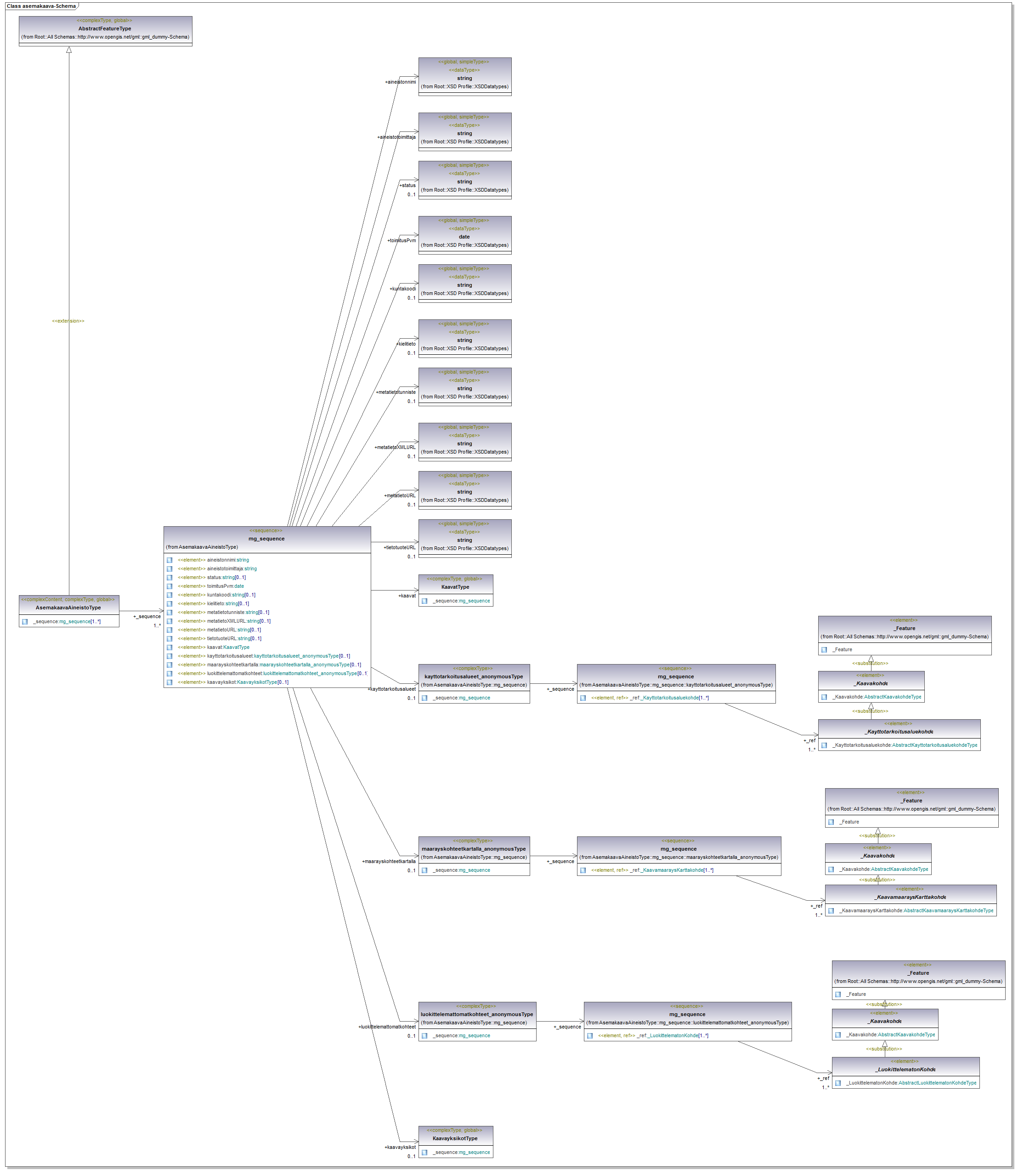Click the +luokittelemattomatkohteet association label

(387, 1028)
